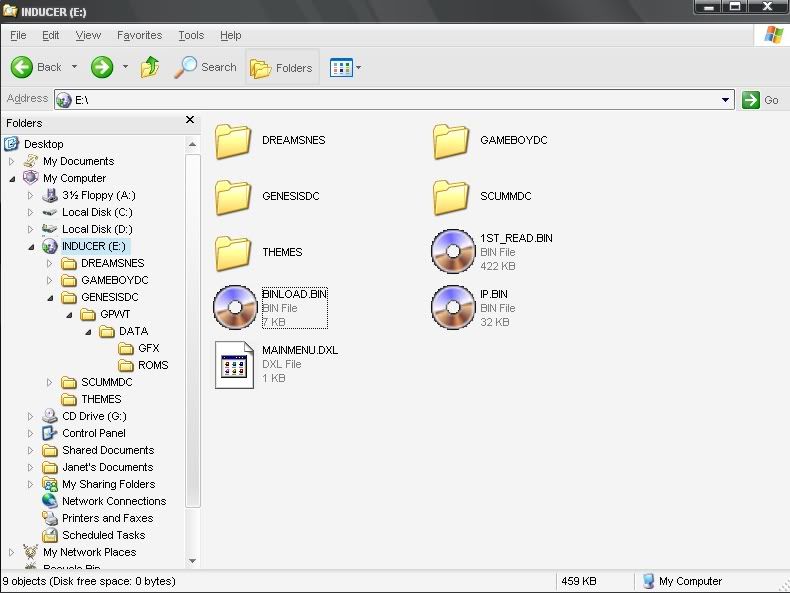Select Desktop in the folder tree
Image resolution: width=790 pixels, height=593 pixels.
click(43, 144)
